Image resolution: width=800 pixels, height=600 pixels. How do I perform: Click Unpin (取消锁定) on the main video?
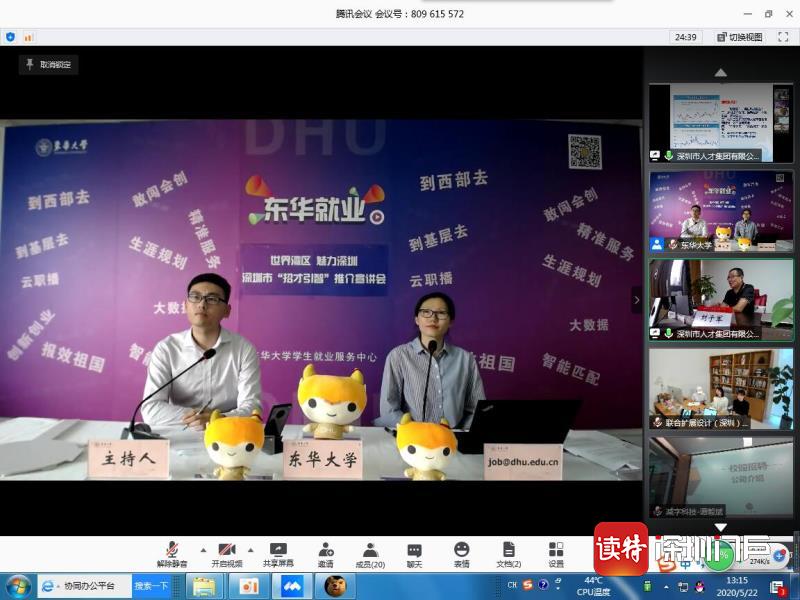(48, 64)
